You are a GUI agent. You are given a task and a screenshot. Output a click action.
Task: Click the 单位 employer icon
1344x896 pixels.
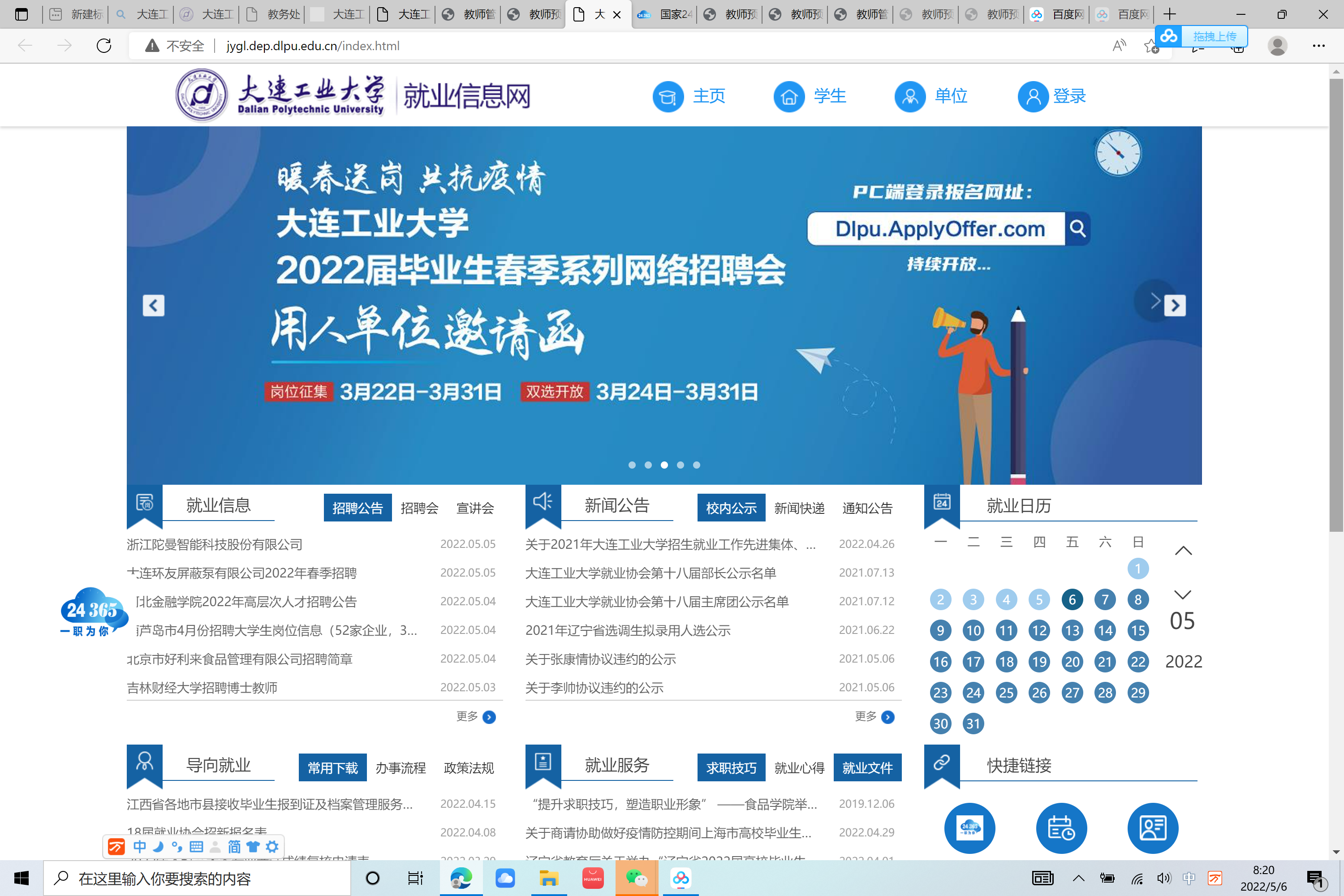pyautogui.click(x=910, y=97)
